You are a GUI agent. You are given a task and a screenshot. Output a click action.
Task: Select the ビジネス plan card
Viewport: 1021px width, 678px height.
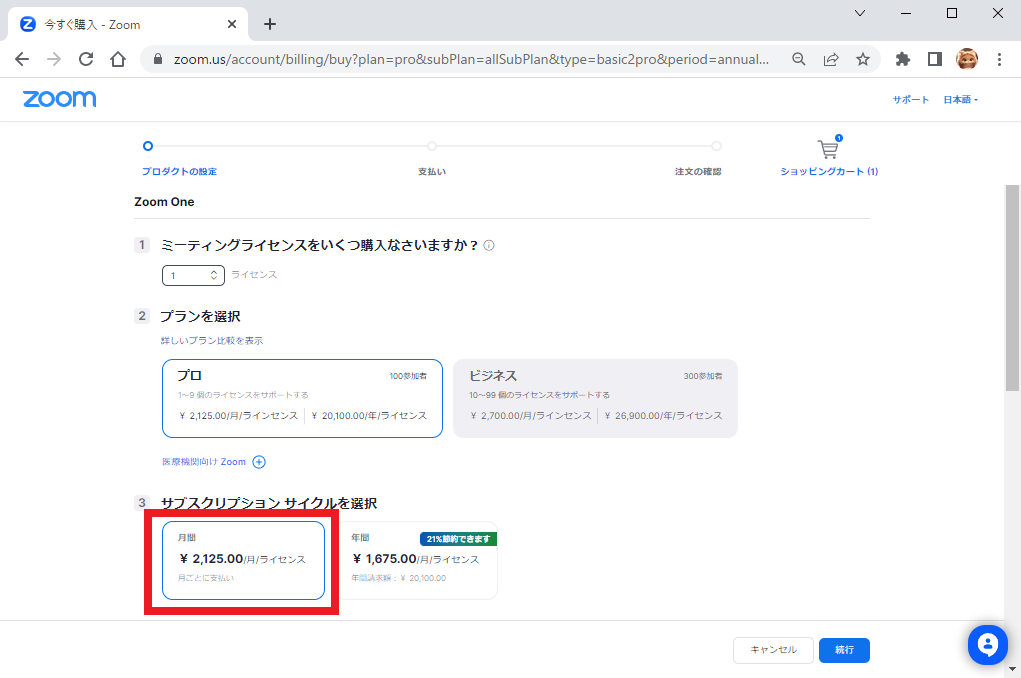click(x=595, y=399)
